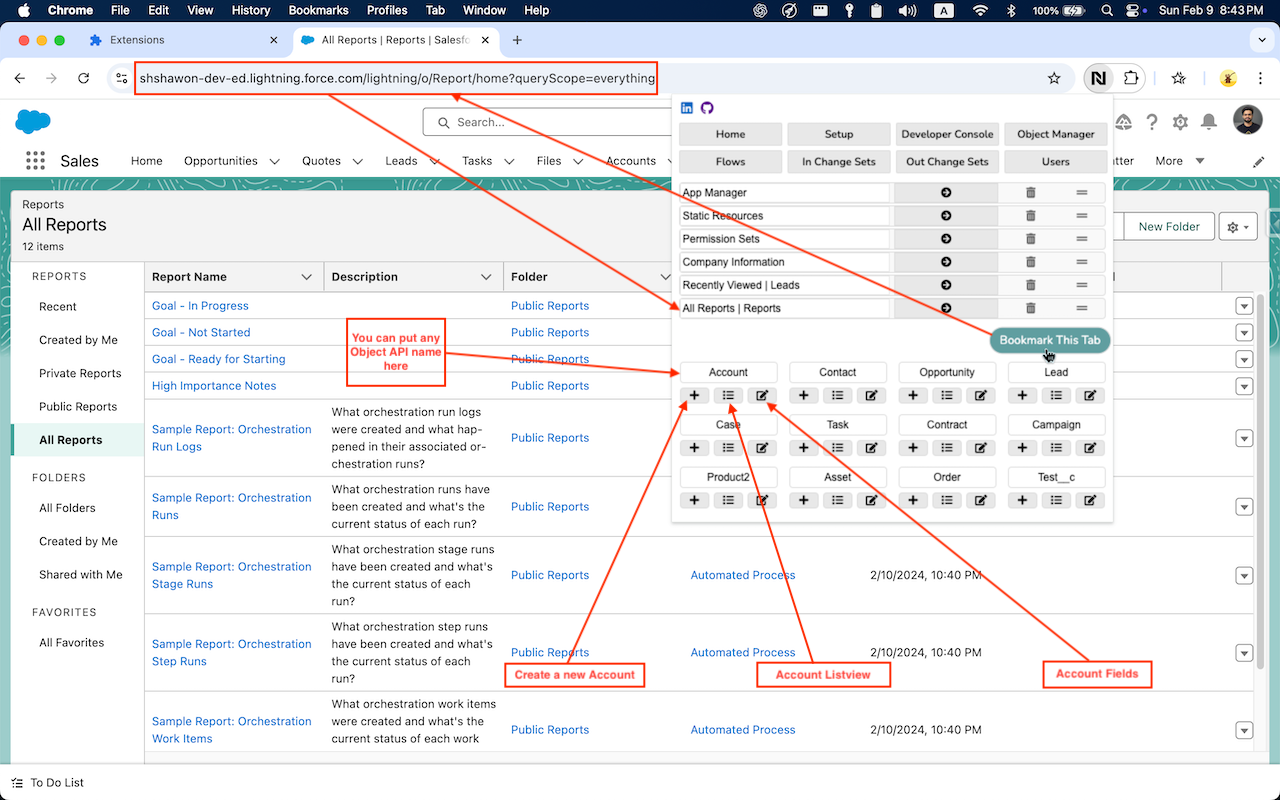Expand the Tasks nav tab dropdown
Screen dimensions: 1280x800
tap(509, 161)
